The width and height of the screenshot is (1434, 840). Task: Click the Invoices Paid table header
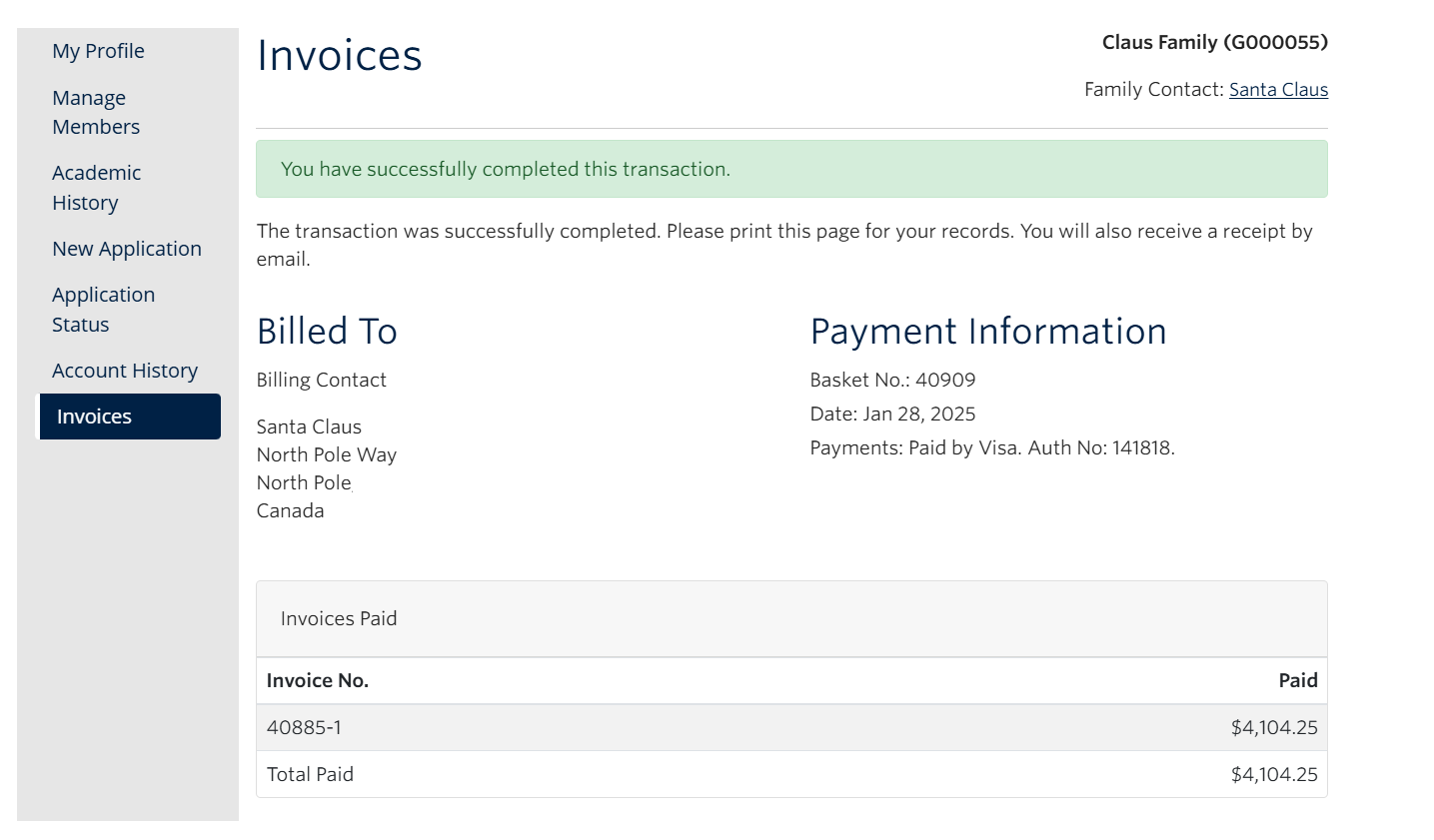(x=340, y=619)
